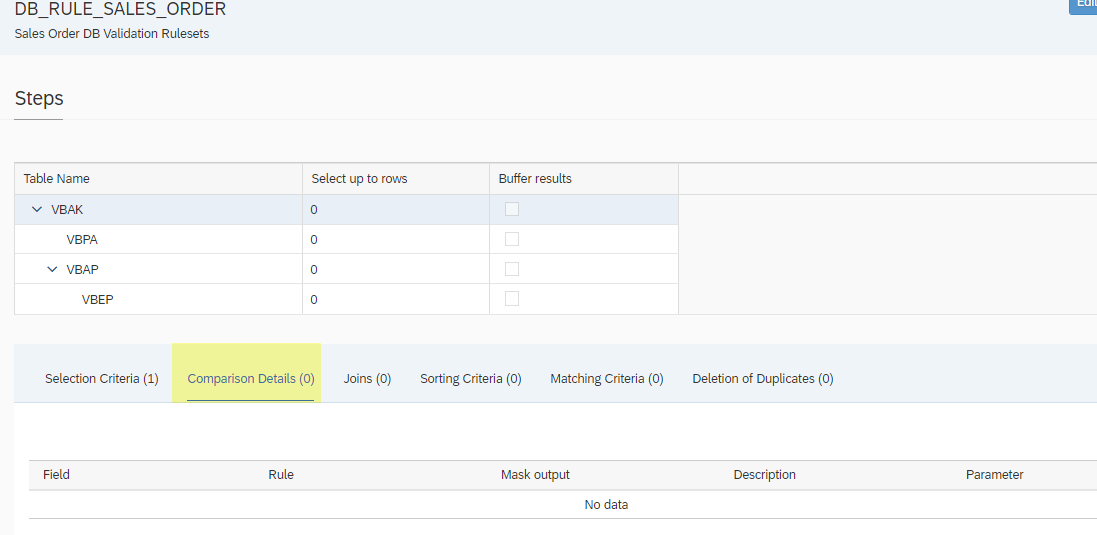1097x535 pixels.
Task: Enable Buffer results checkbox for VBAP
Action: 512,269
